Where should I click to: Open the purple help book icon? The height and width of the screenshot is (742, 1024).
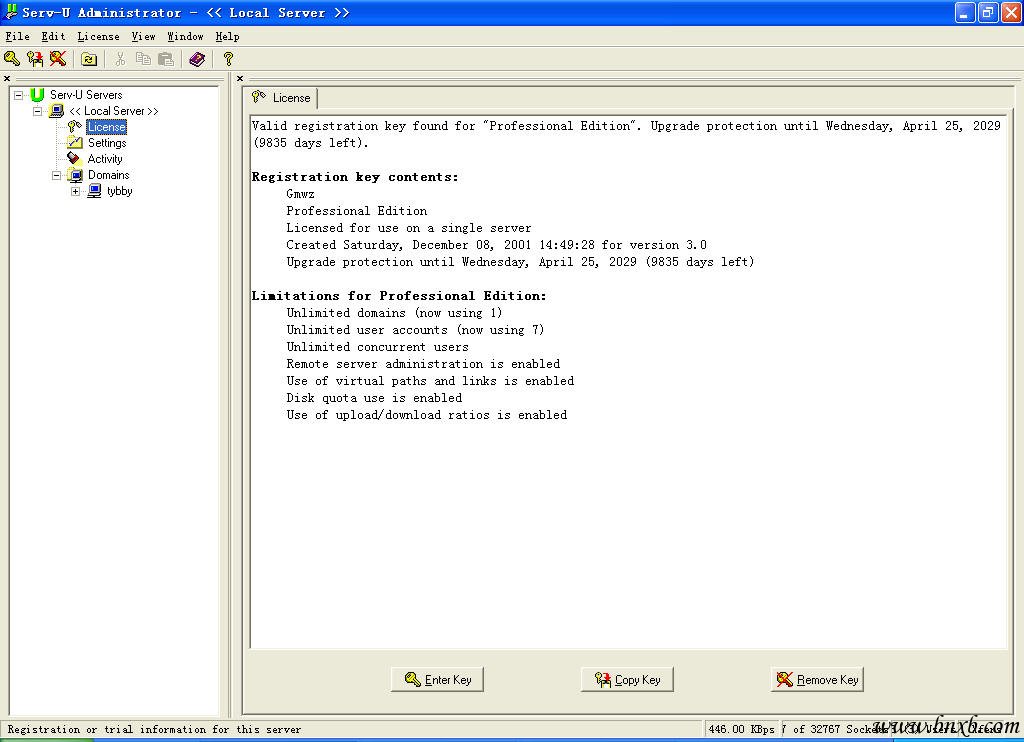point(197,59)
